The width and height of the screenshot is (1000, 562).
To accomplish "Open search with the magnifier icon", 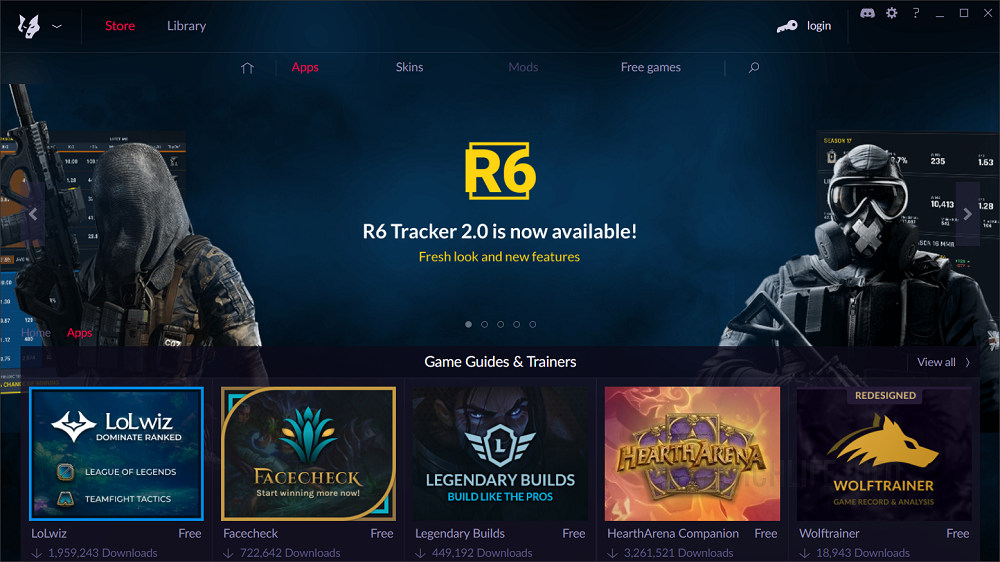I will click(754, 68).
